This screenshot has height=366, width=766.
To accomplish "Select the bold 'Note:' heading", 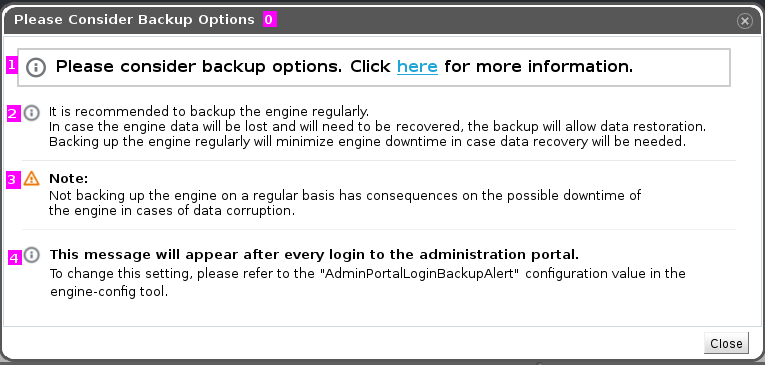I will 68,178.
